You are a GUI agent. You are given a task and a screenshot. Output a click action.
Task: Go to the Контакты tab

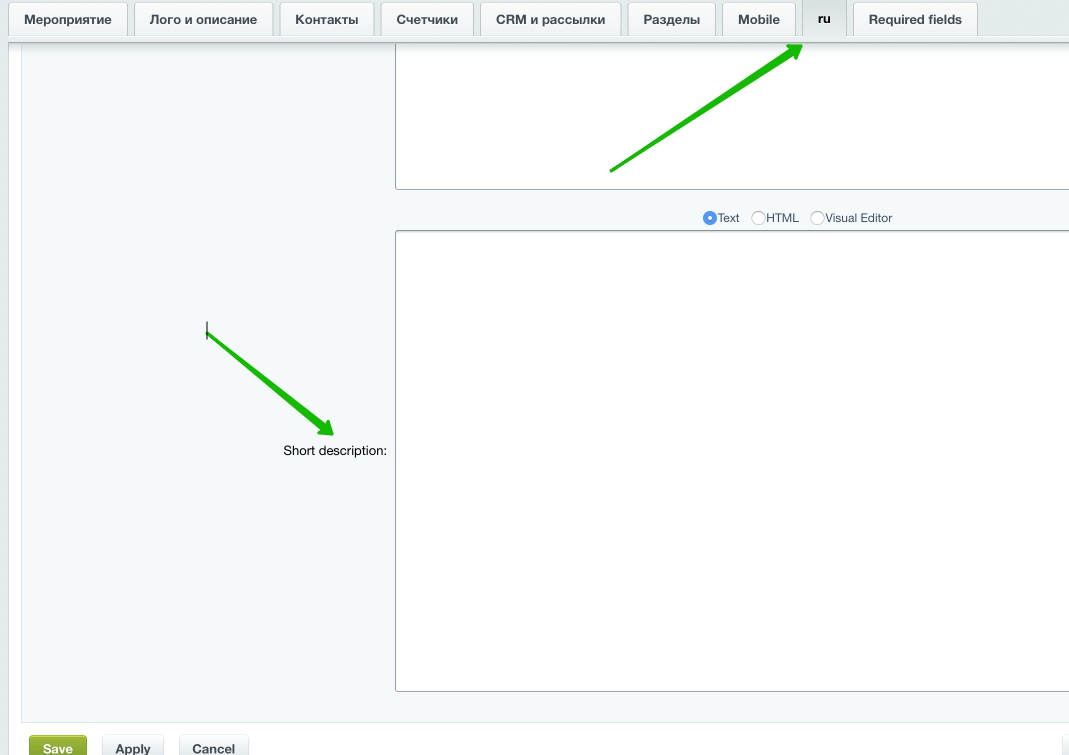[326, 19]
